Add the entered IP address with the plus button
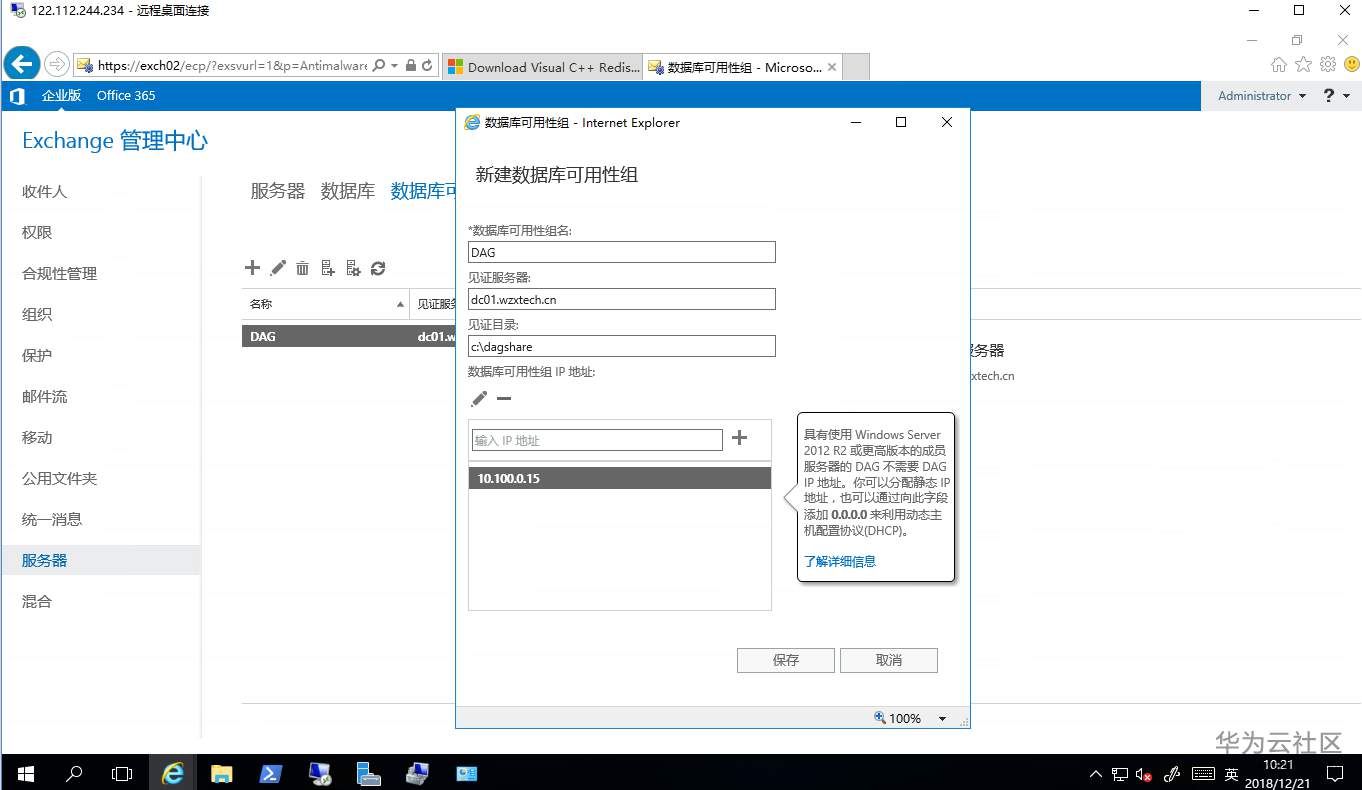Image resolution: width=1362 pixels, height=790 pixels. (737, 438)
